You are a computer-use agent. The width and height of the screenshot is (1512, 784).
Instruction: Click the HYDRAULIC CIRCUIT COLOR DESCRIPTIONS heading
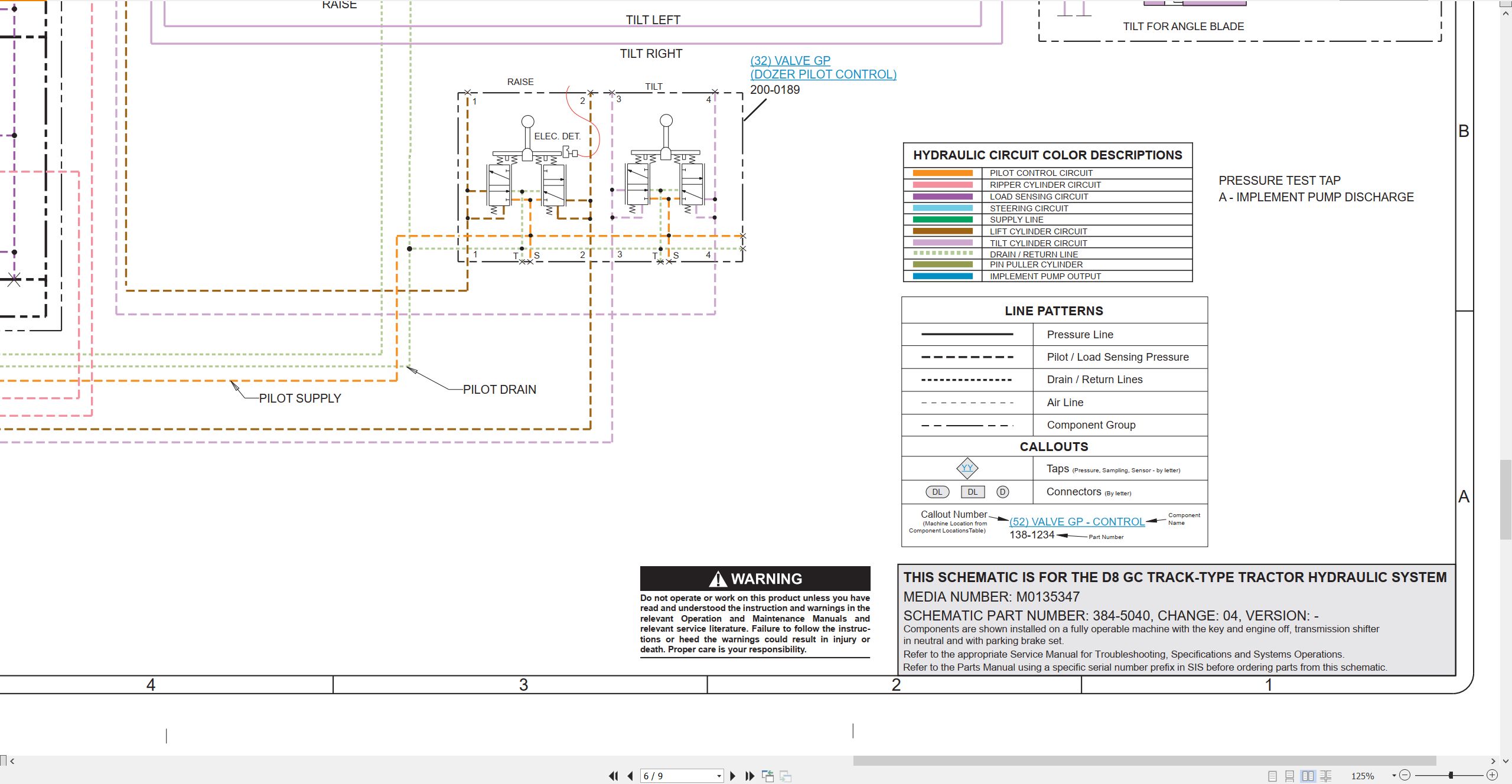1048,155
